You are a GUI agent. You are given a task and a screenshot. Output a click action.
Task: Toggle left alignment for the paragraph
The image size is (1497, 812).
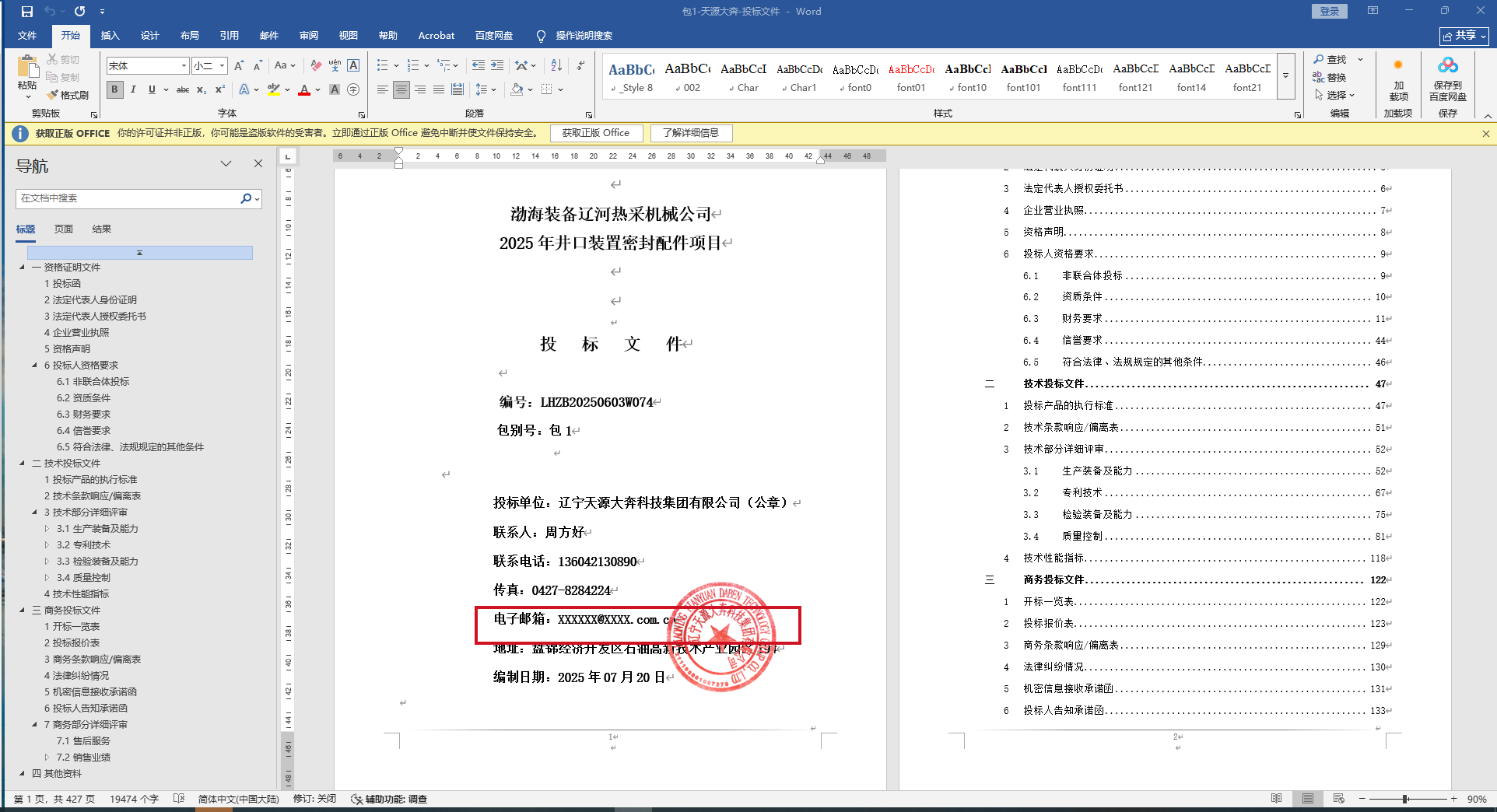(x=383, y=89)
